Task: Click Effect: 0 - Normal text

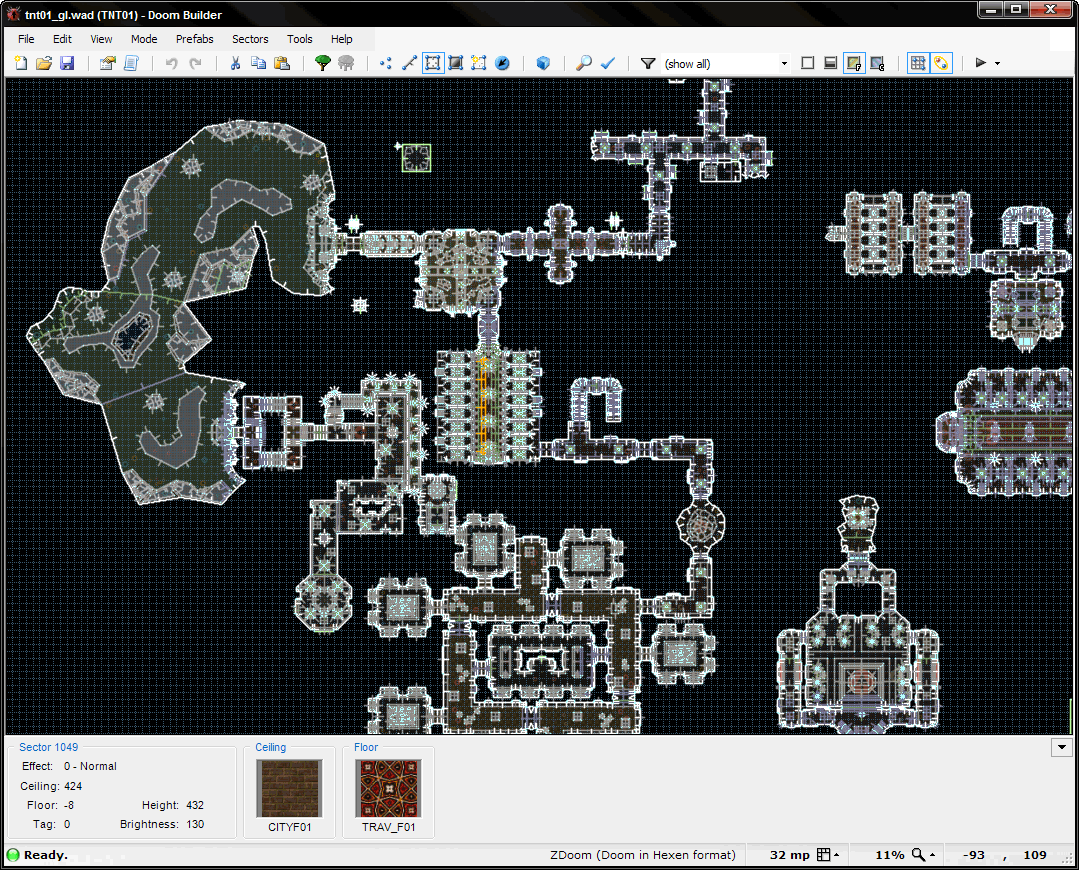Action: tap(69, 766)
